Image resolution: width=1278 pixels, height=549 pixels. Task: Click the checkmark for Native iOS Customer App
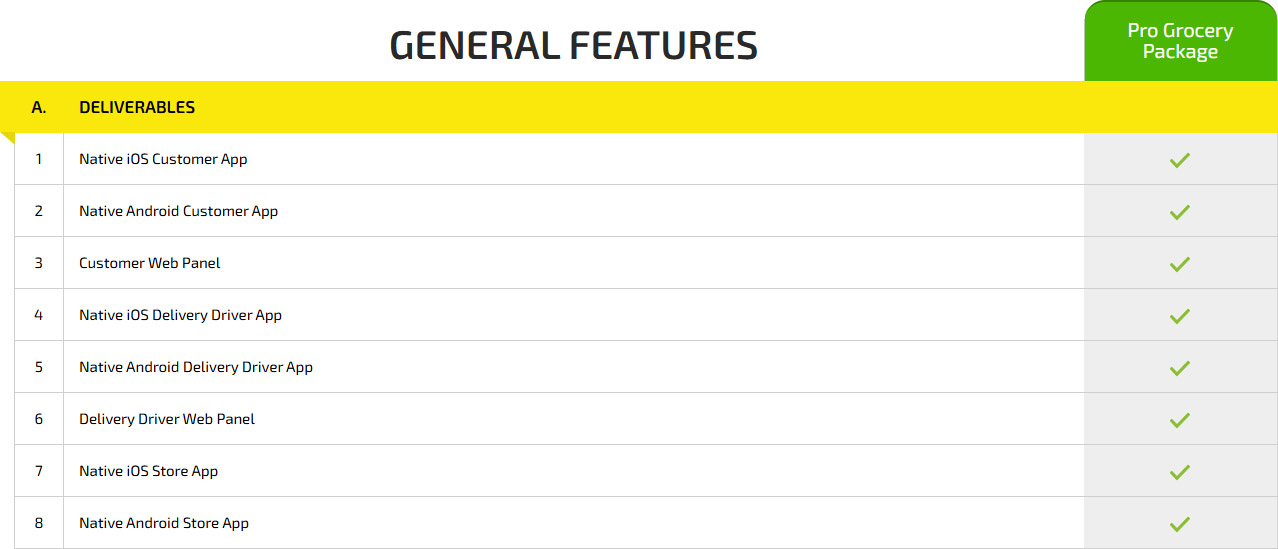(1180, 160)
